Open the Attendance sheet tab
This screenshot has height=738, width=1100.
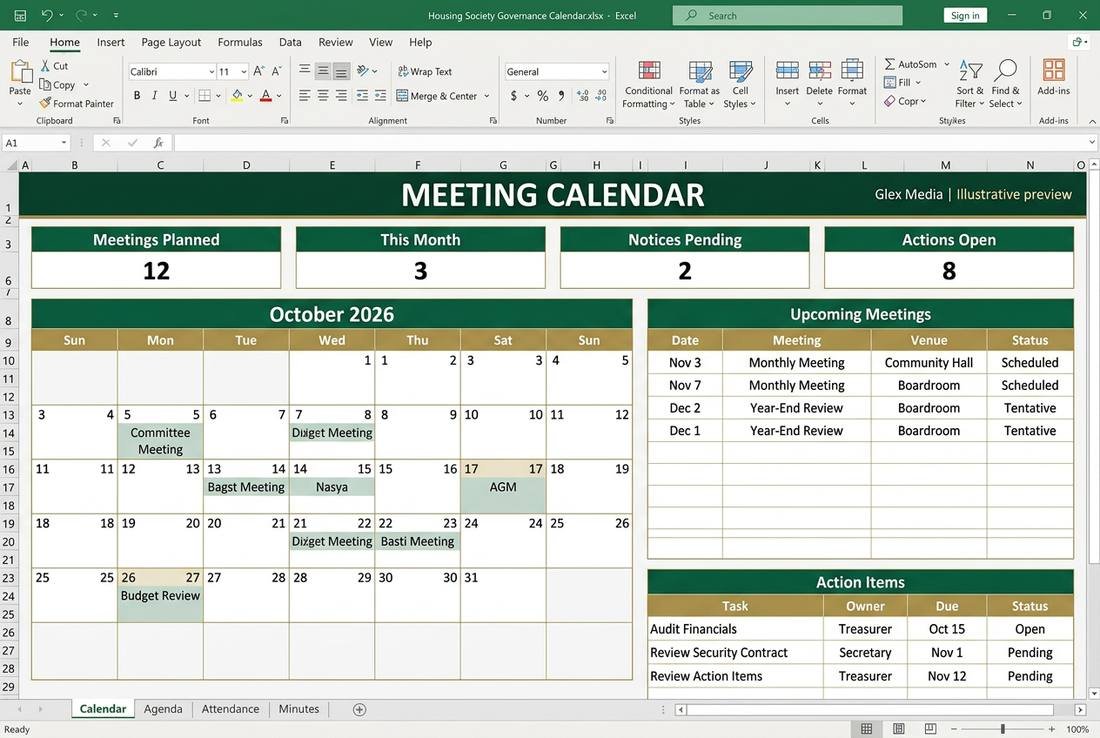click(230, 709)
